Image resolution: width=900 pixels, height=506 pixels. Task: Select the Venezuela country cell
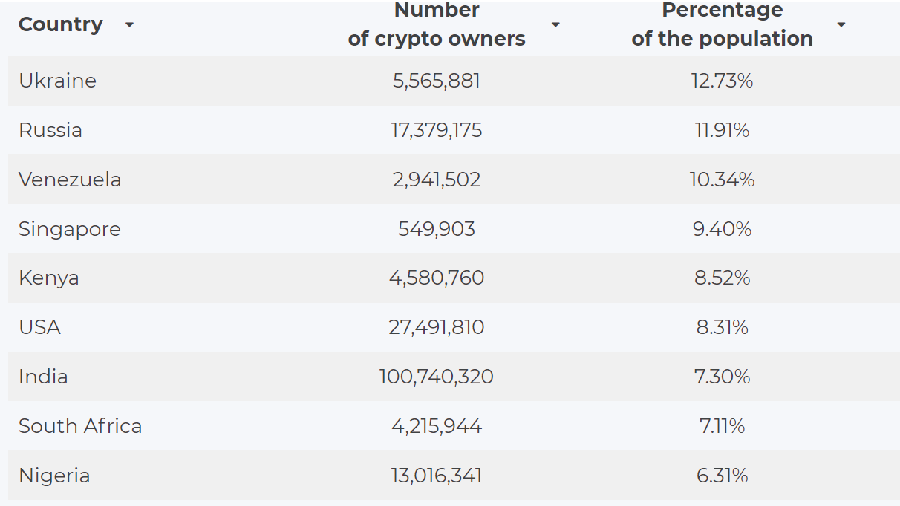pos(69,180)
